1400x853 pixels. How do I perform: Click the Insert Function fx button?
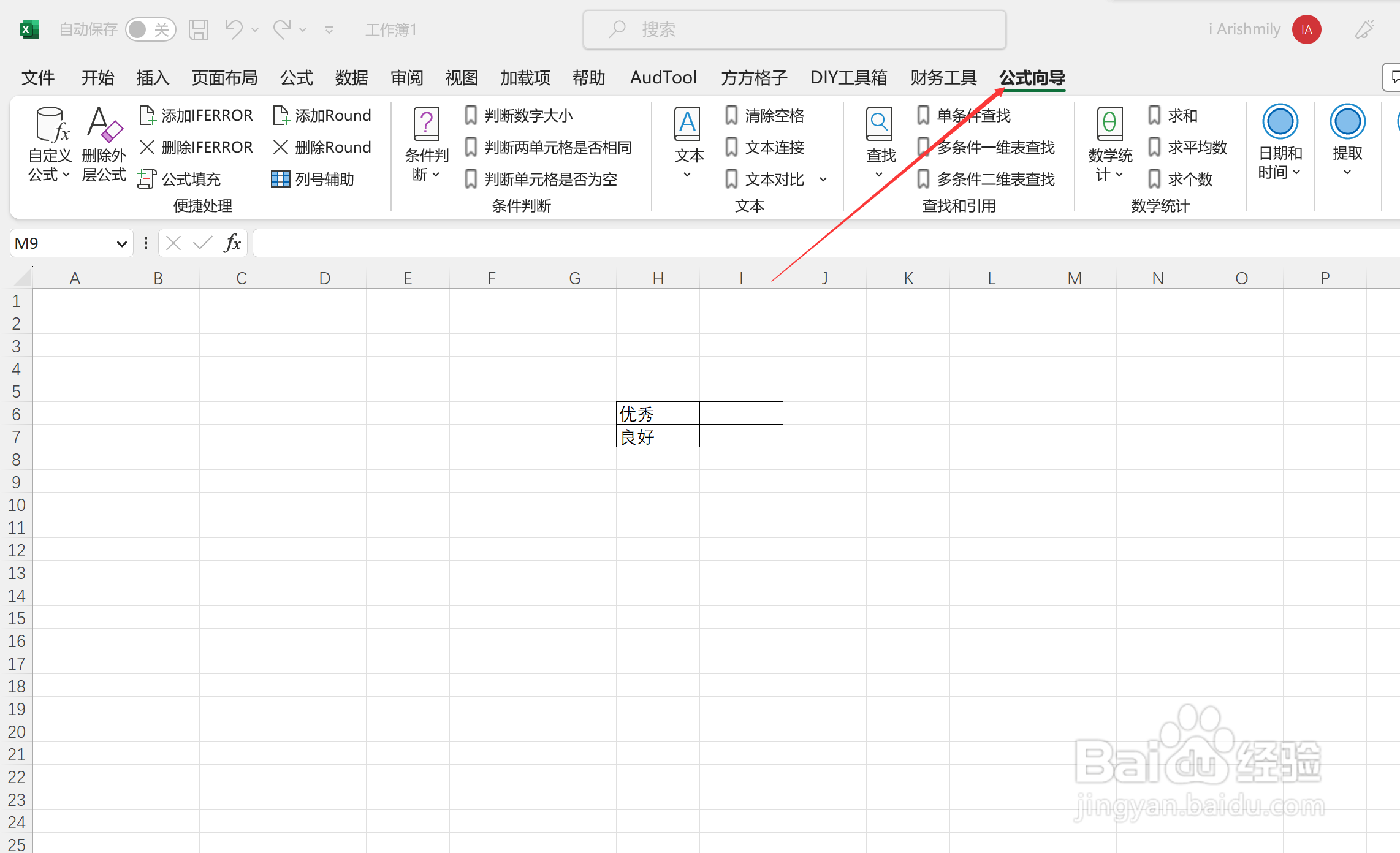[232, 243]
